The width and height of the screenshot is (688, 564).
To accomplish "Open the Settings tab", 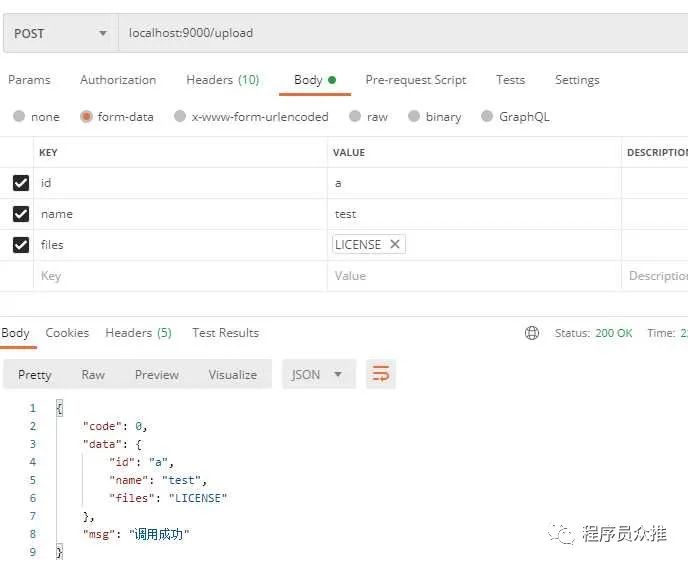I will tap(577, 80).
